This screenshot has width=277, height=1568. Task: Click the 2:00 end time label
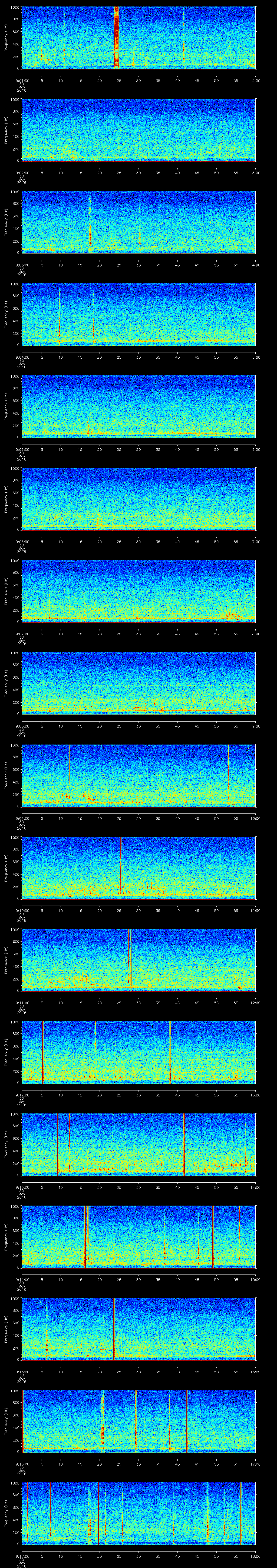click(x=256, y=80)
